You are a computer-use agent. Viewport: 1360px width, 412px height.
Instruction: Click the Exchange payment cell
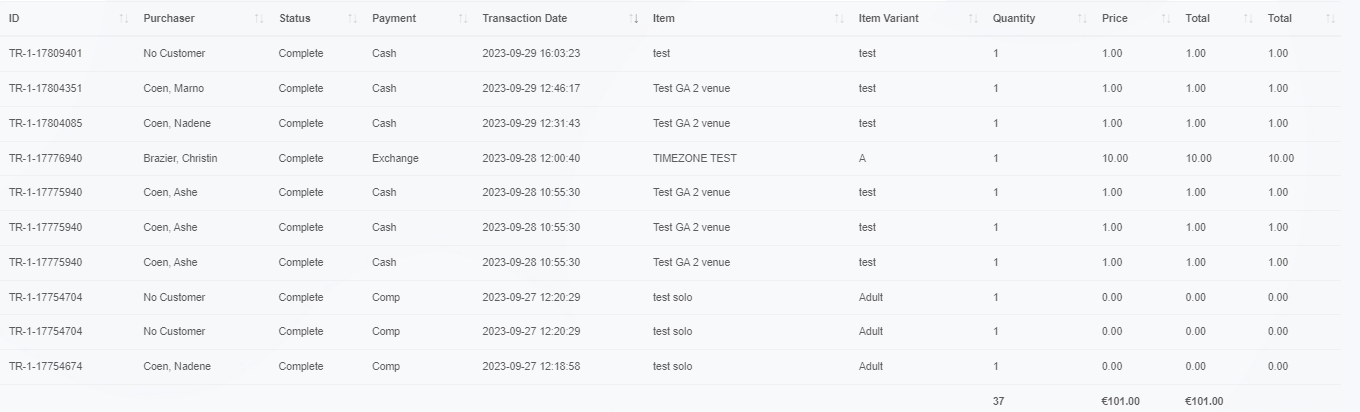(395, 158)
